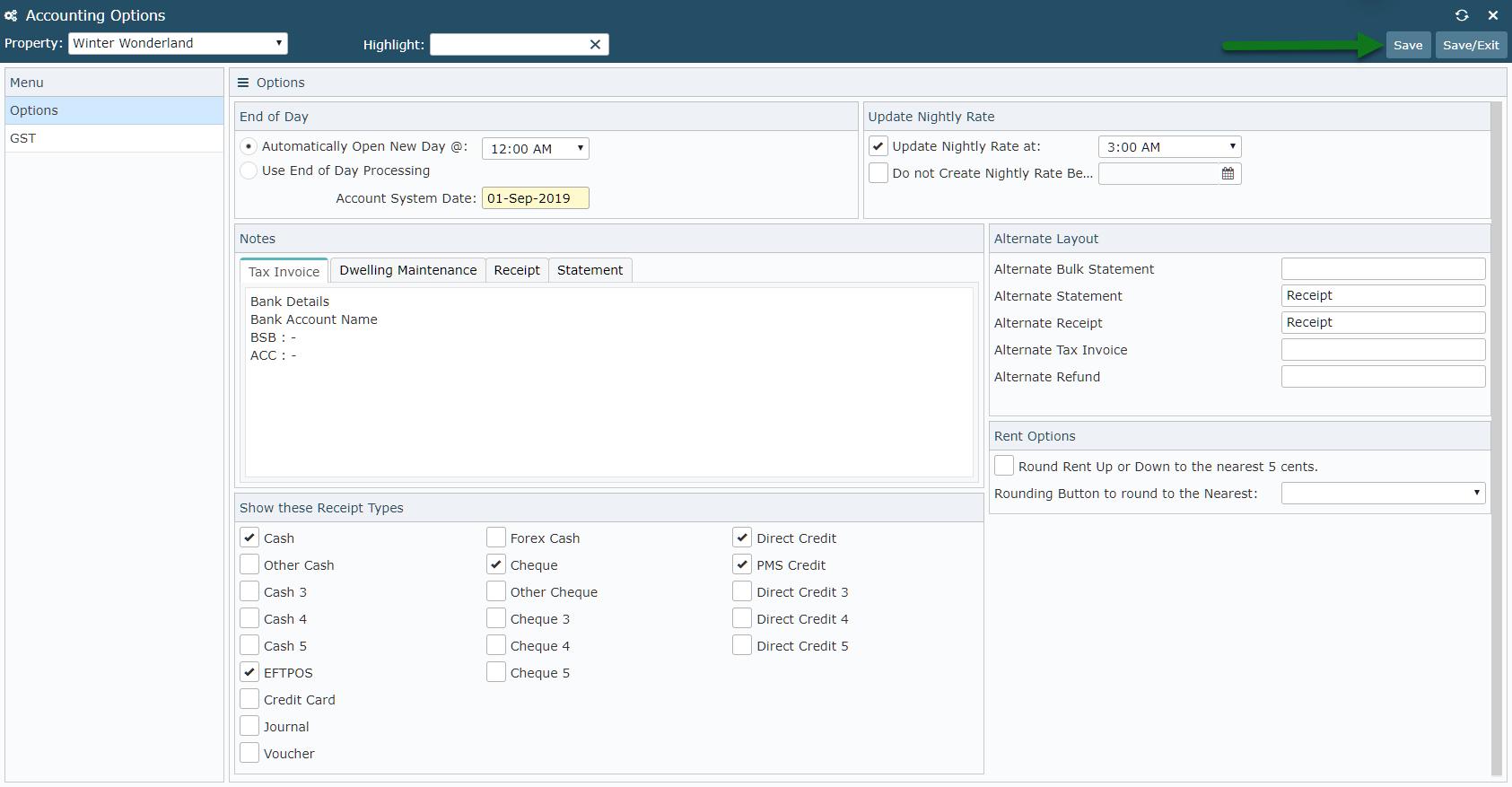The width and height of the screenshot is (1512, 787).
Task: Click the refresh icon in title bar
Action: 1462,15
